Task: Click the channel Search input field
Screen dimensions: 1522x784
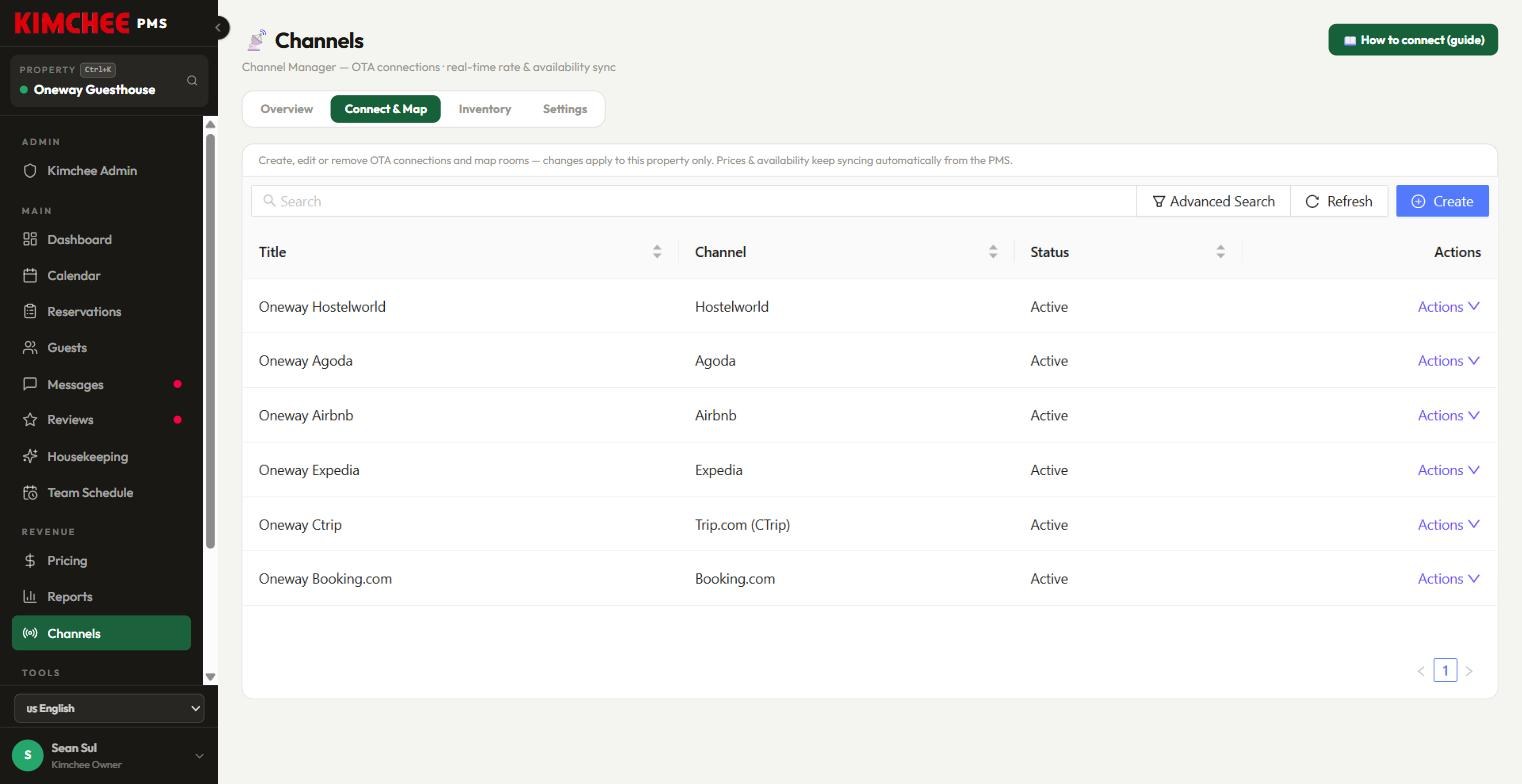Action: (694, 201)
